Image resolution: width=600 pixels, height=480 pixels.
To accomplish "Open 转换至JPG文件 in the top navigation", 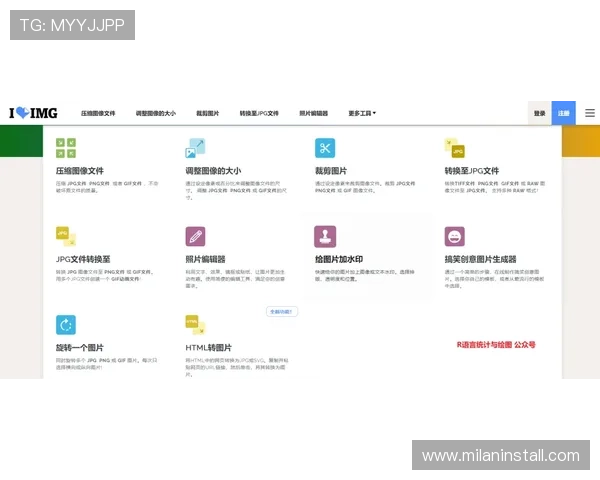I will [259, 113].
